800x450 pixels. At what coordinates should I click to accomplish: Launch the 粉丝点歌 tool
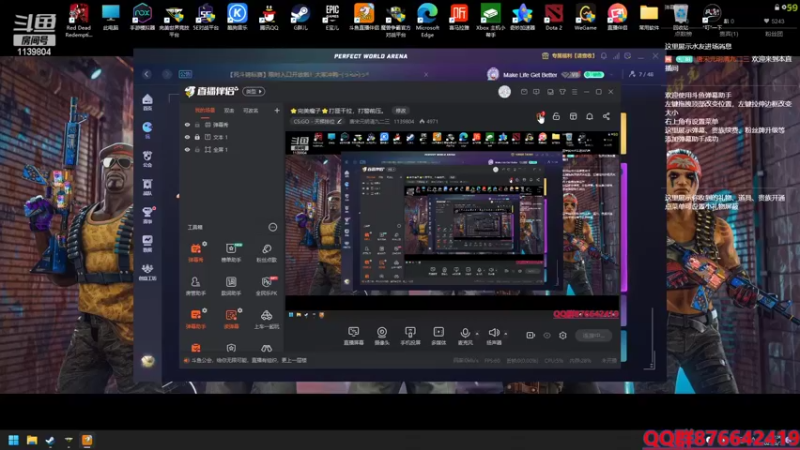pyautogui.click(x=266, y=253)
